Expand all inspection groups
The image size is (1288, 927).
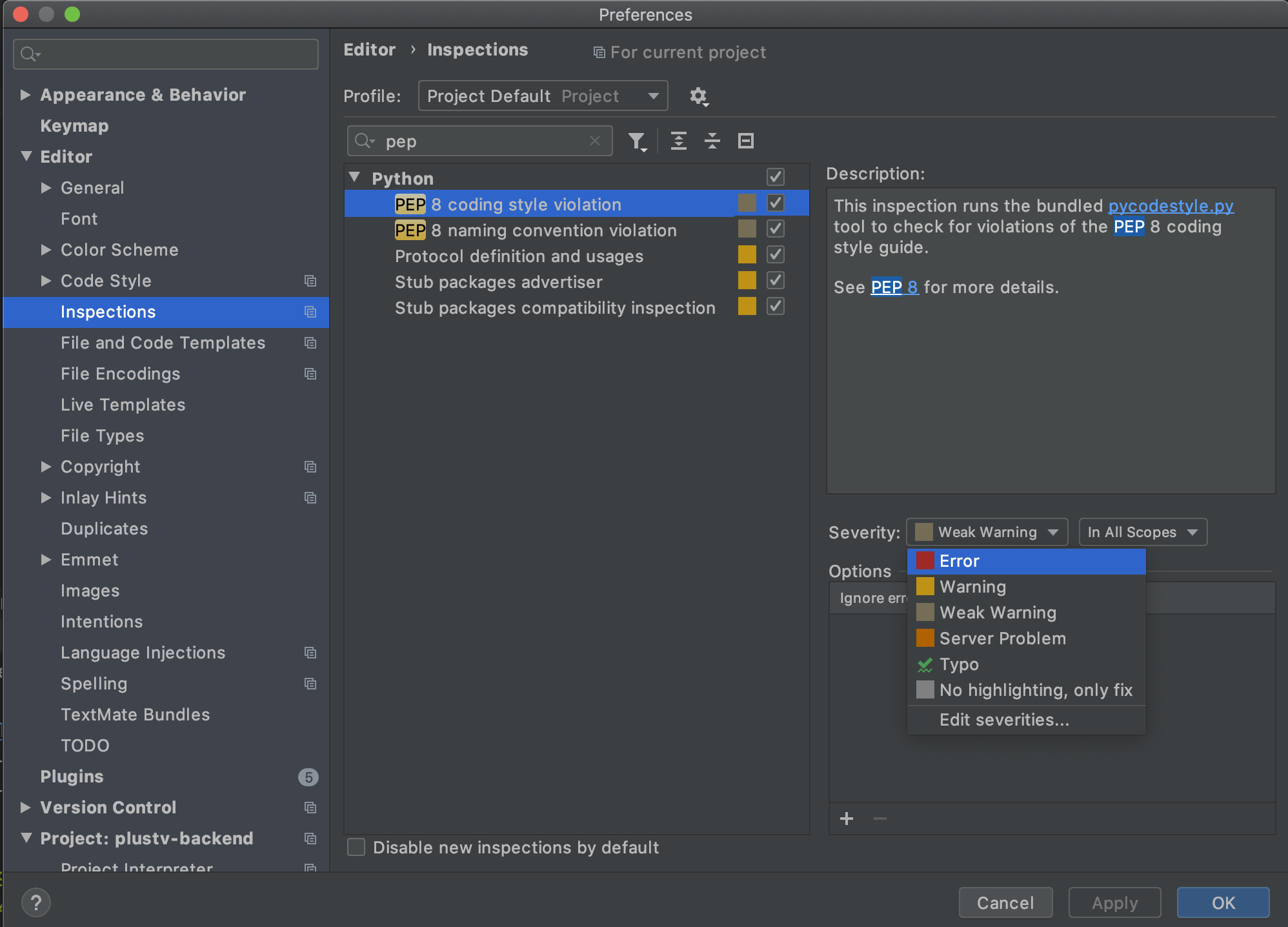[679, 141]
